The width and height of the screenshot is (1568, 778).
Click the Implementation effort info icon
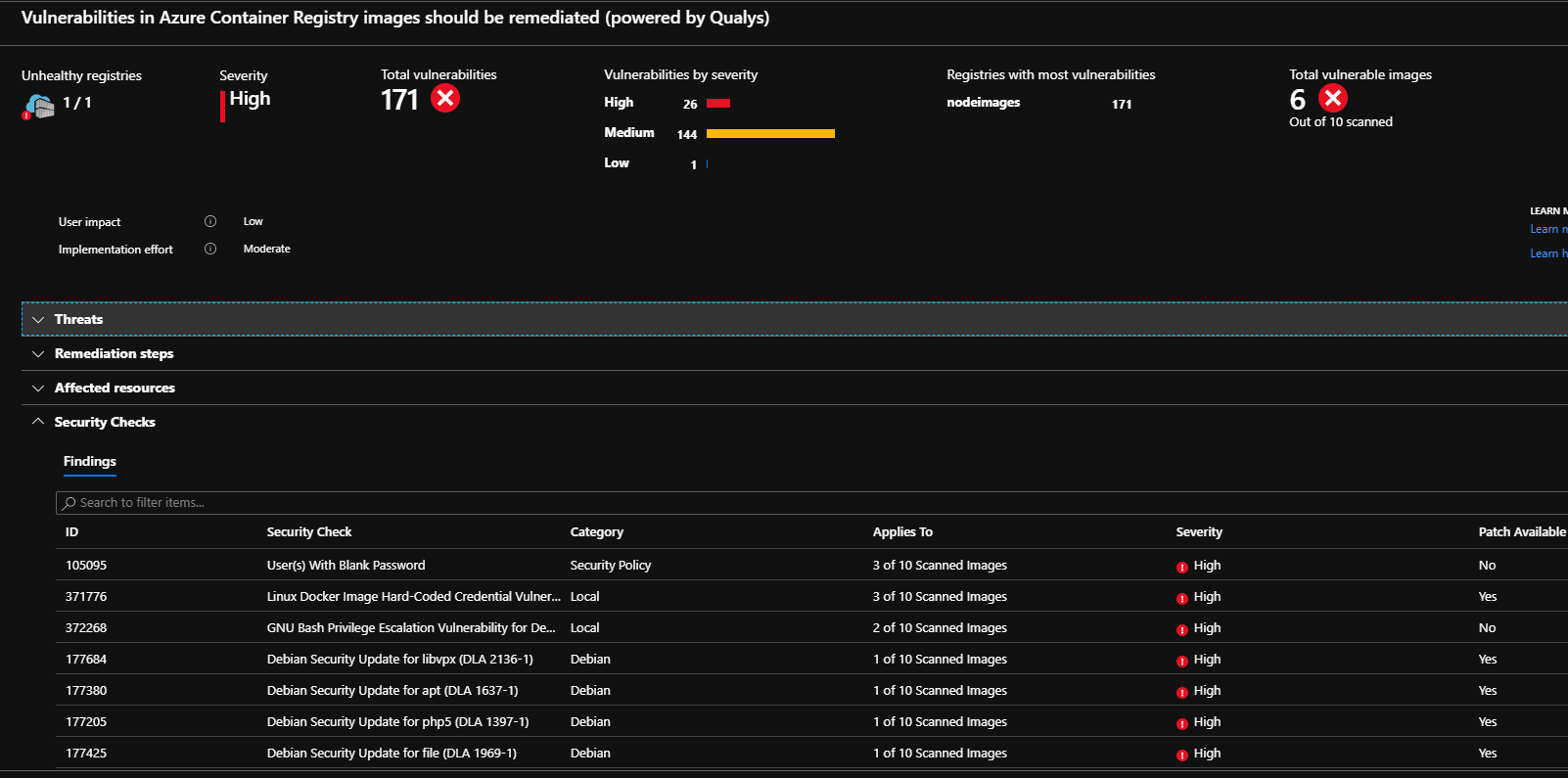[210, 249]
